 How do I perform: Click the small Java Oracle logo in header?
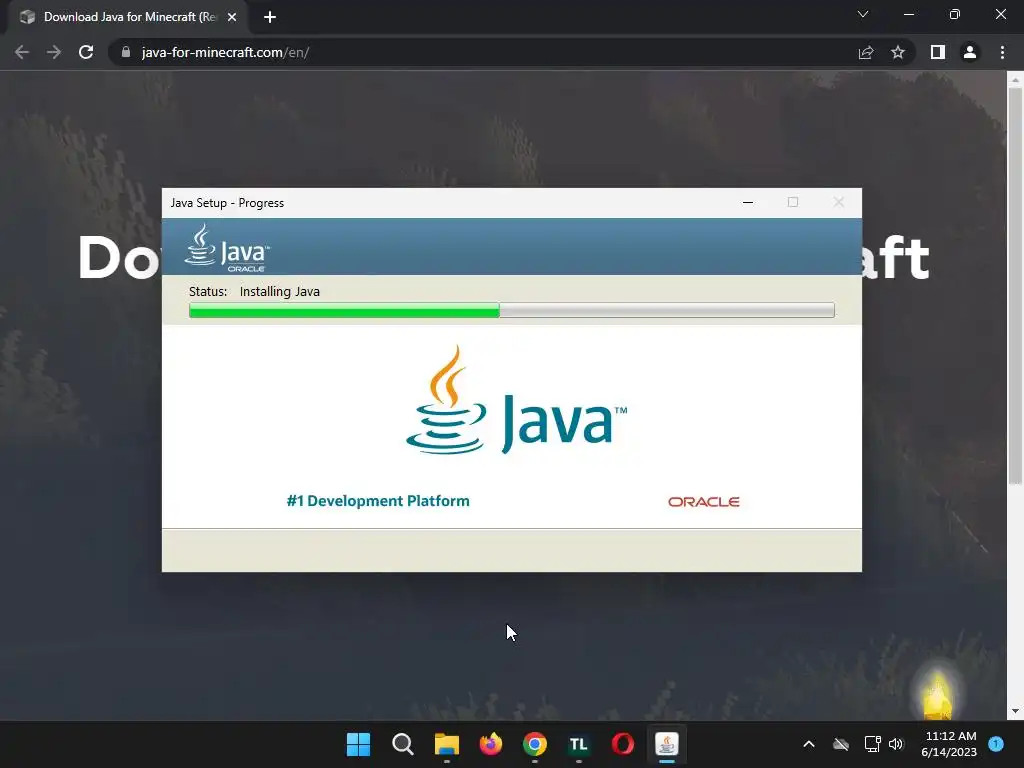pos(227,248)
